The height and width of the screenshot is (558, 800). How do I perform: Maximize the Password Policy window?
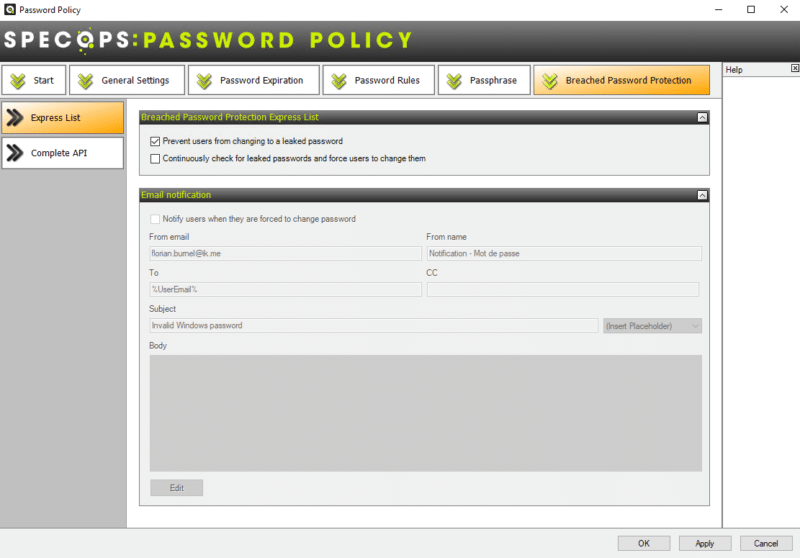point(751,10)
